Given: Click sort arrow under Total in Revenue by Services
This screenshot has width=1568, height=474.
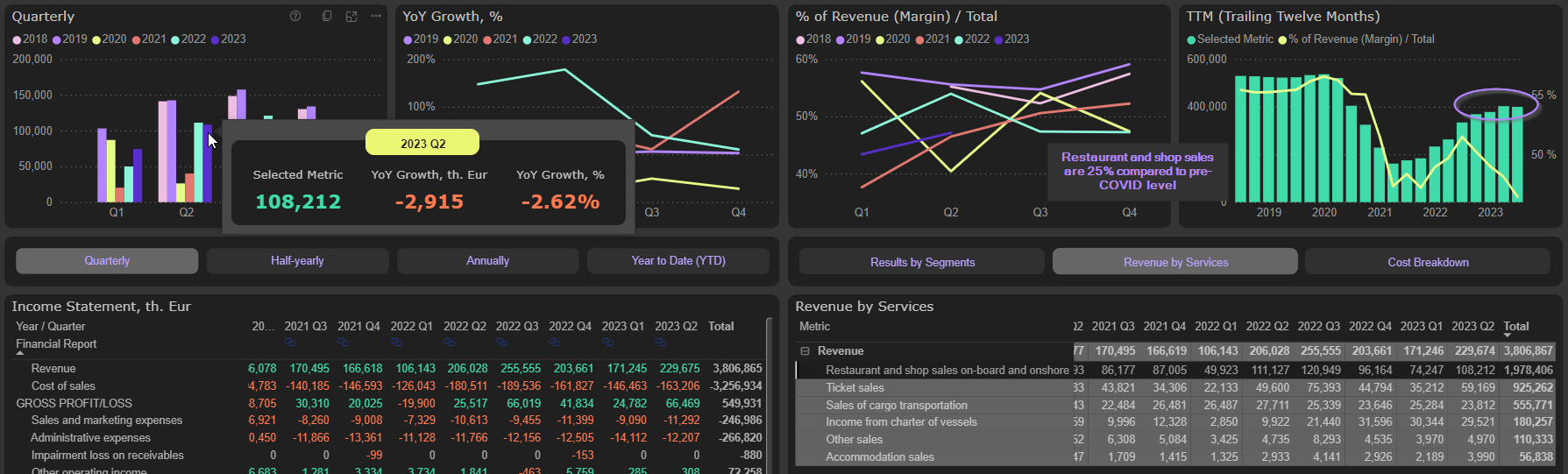Looking at the screenshot, I should (x=1508, y=336).
